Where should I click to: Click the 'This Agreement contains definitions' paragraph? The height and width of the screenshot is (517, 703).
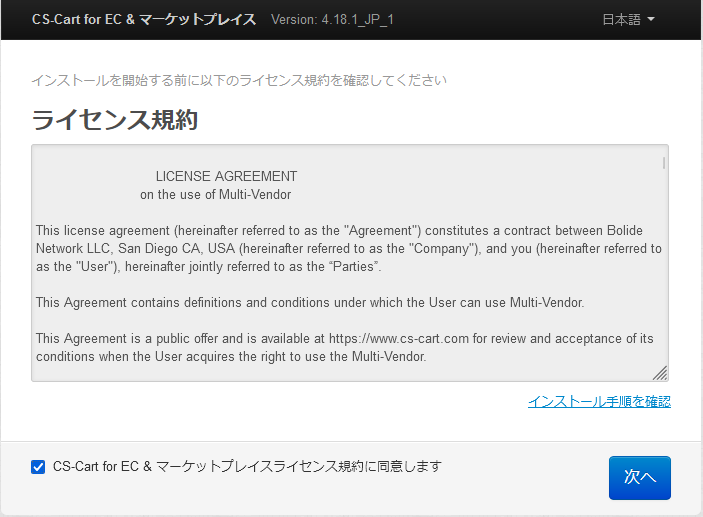point(310,303)
